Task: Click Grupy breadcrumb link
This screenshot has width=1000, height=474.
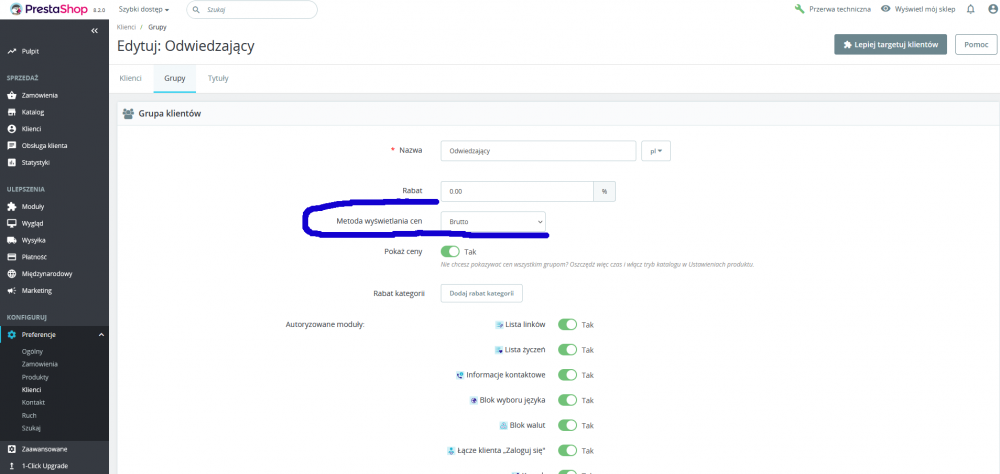Action: point(158,27)
